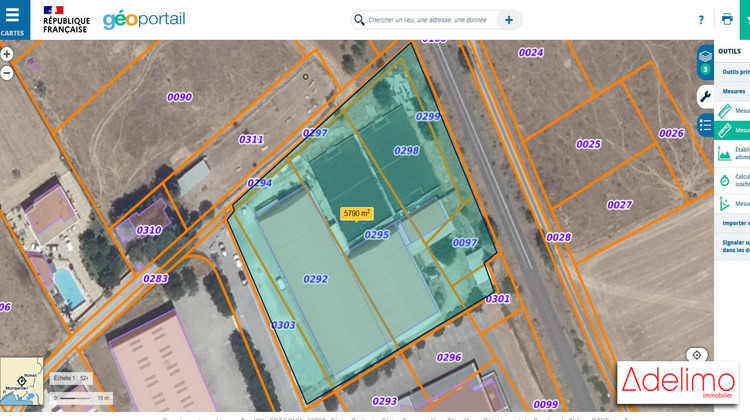This screenshot has height=420, width=750.
Task: Select the elevation profile tool
Action: pos(726,153)
